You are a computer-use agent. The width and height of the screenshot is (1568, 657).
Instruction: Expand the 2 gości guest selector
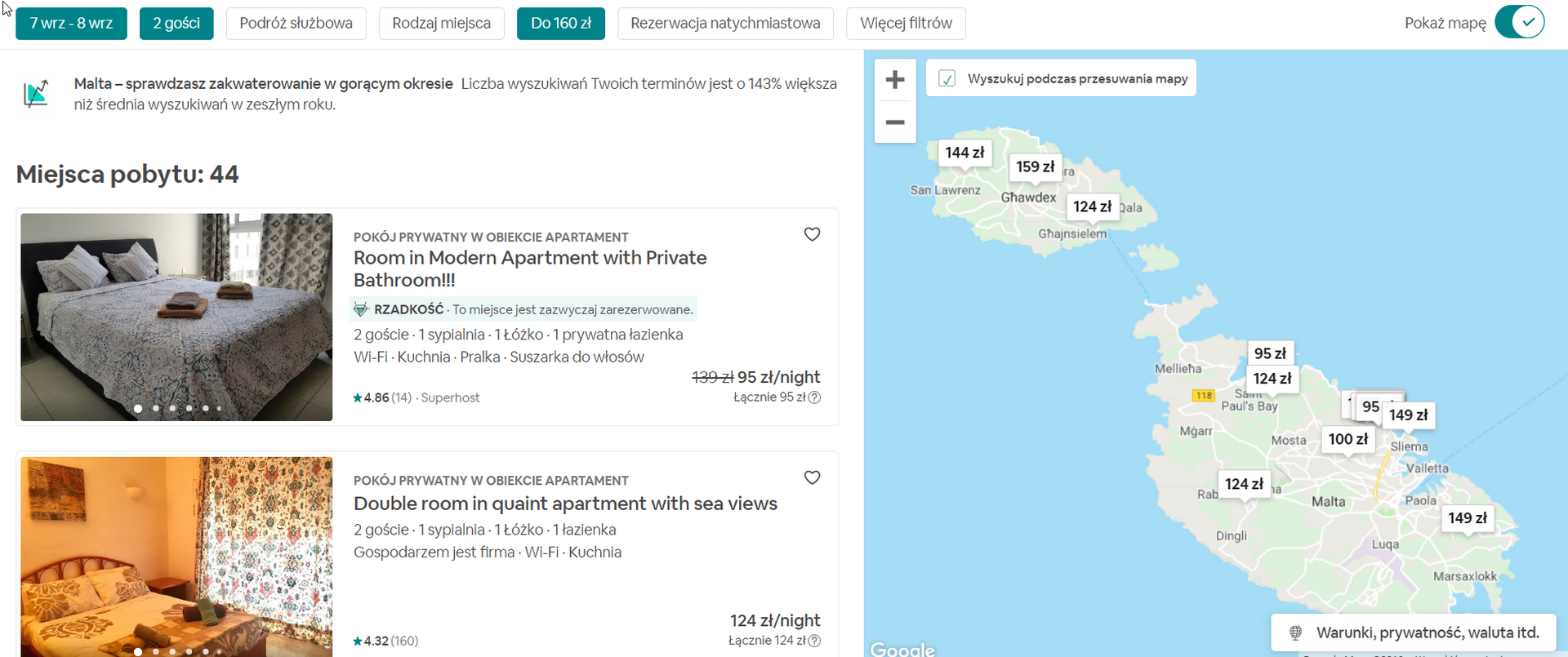(x=176, y=24)
